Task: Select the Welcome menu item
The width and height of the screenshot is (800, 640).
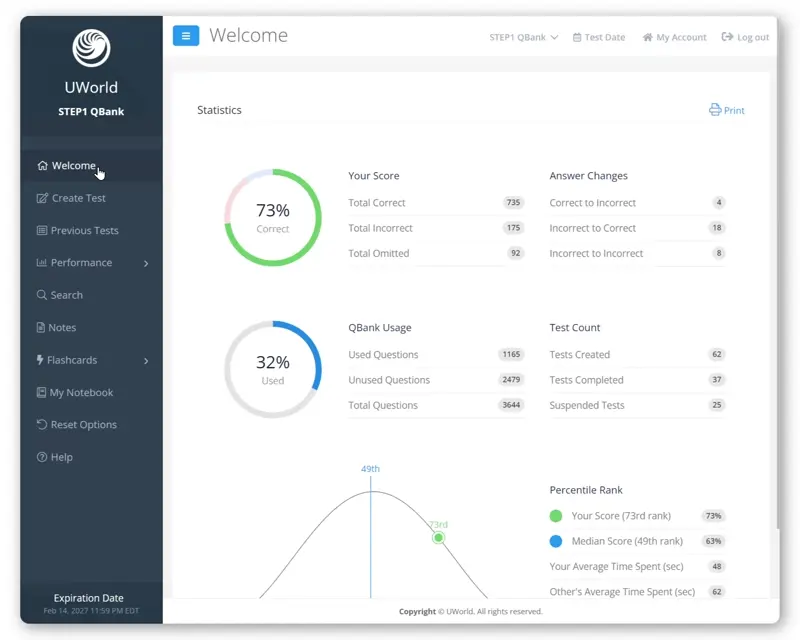Action: 73,166
